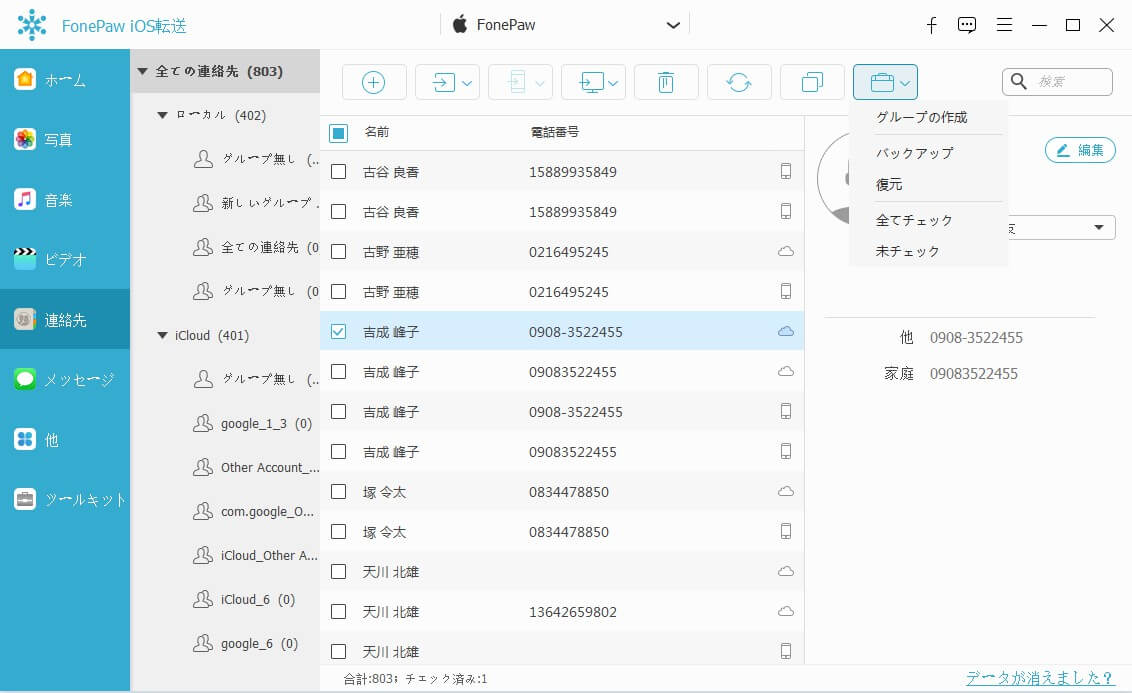Collapse the ローカル (402) group

(x=162, y=116)
